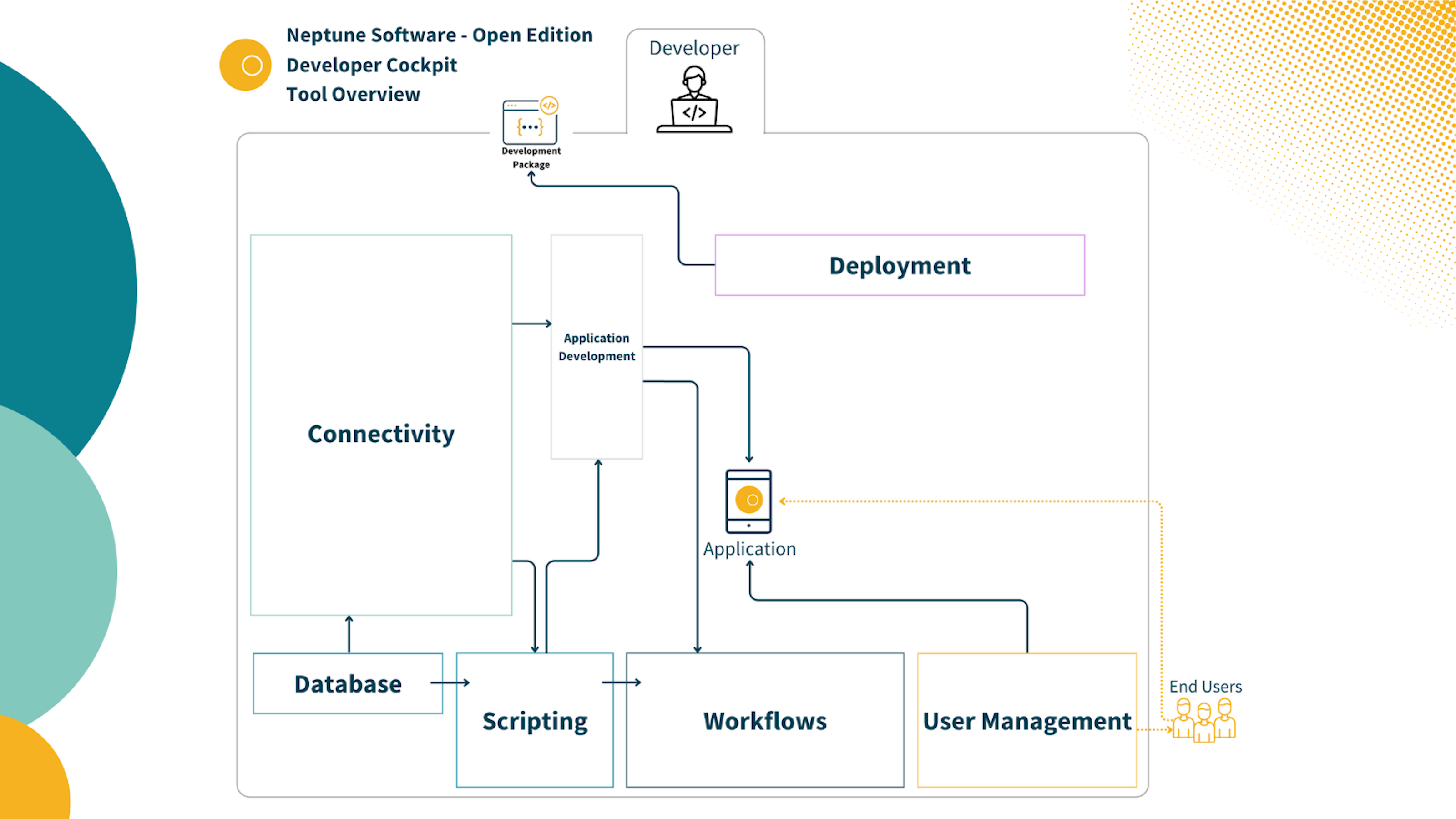This screenshot has height=819, width=1456.
Task: Select the Application Development column
Action: [x=597, y=347]
